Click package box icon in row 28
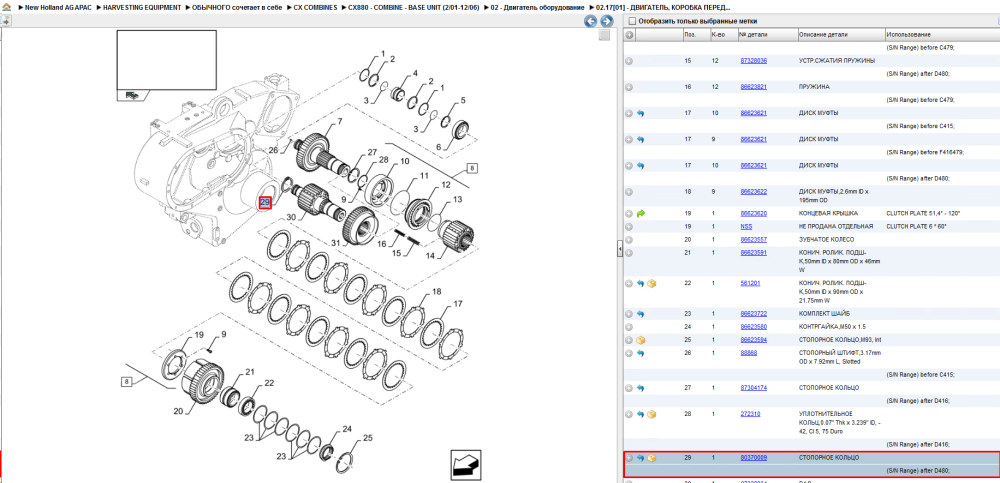The image size is (1000, 483). pyautogui.click(x=652, y=414)
